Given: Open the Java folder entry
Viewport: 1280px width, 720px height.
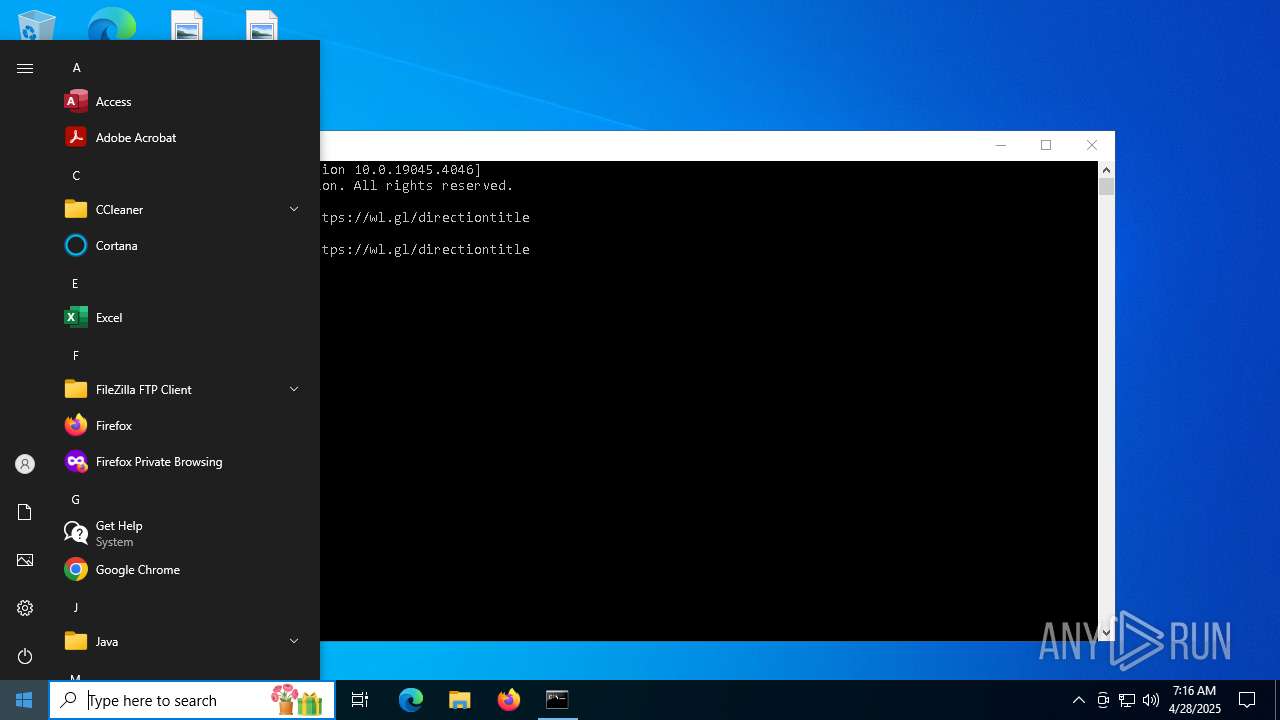Looking at the screenshot, I should pos(183,641).
